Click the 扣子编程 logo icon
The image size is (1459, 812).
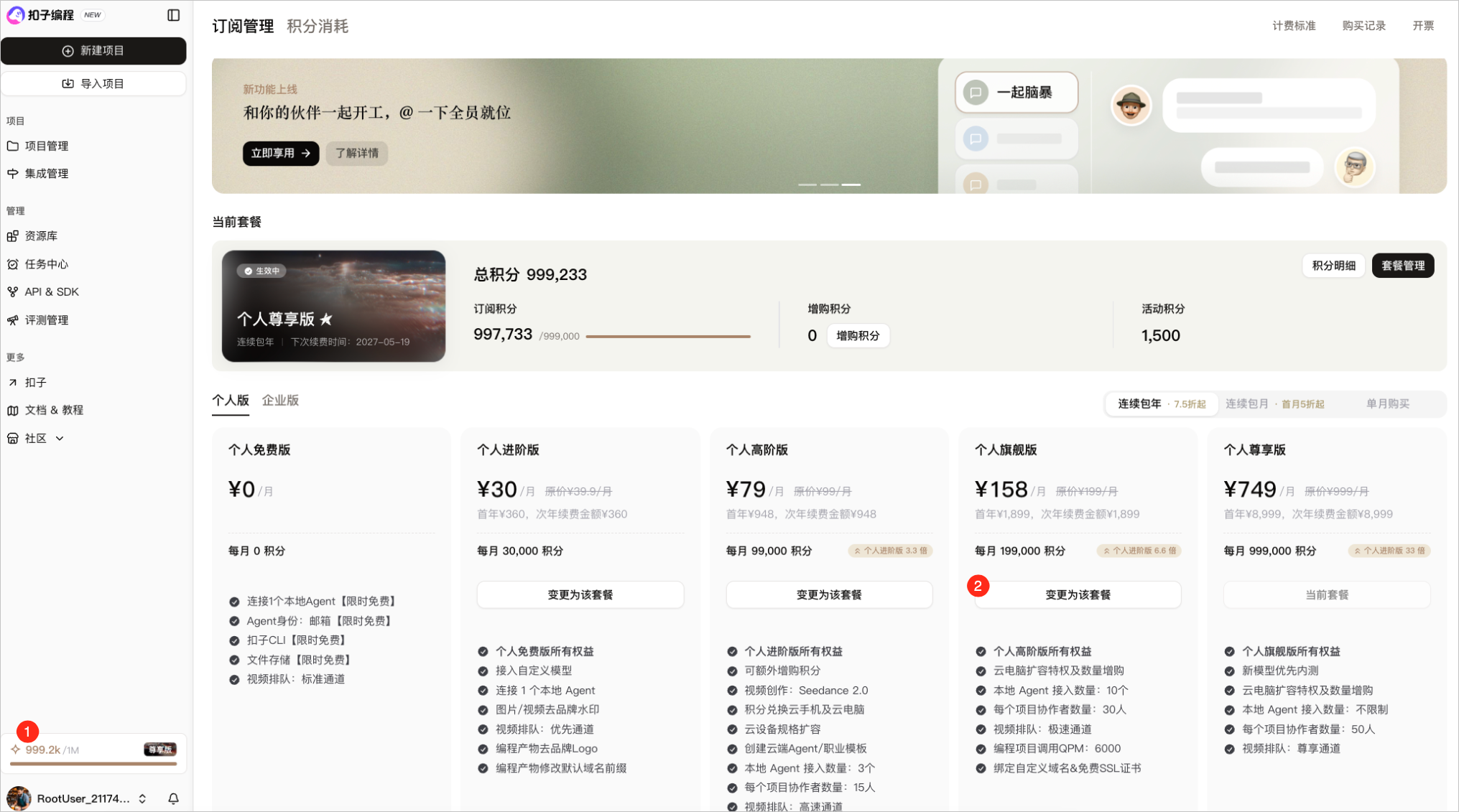(x=15, y=15)
